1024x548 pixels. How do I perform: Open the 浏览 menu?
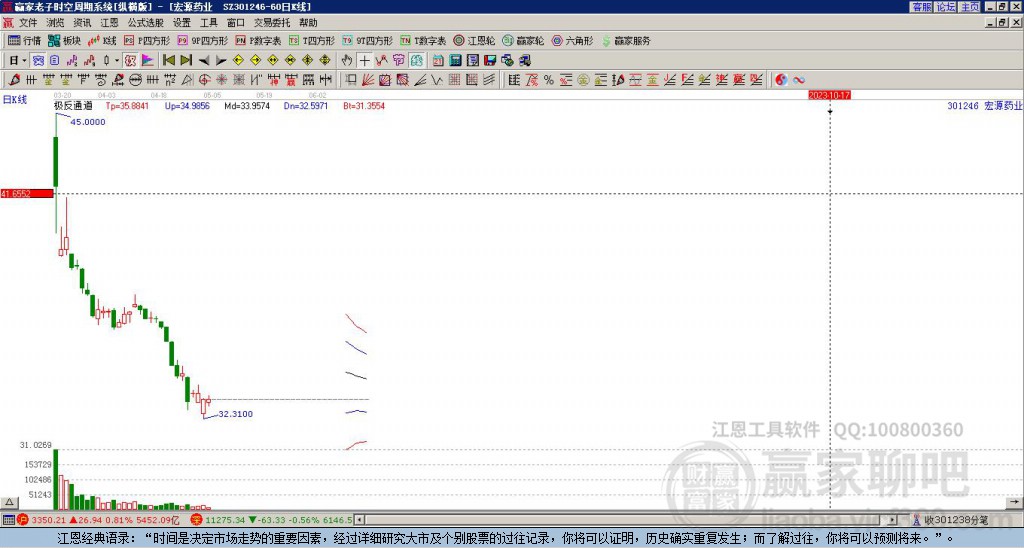coord(55,23)
